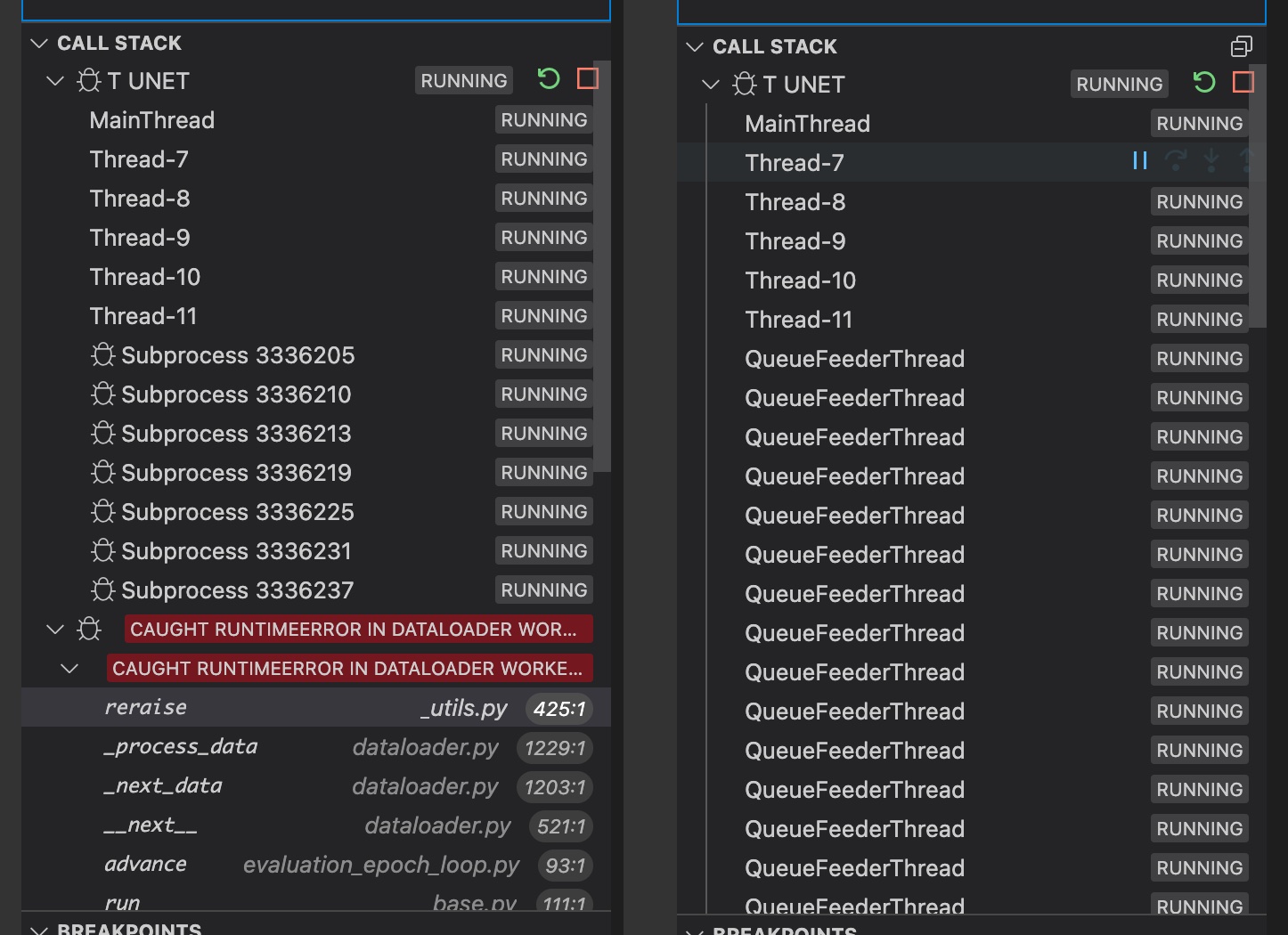Viewport: 1288px width, 935px height.
Task: Click the CAUGHT RUNTIMEERROR IN DATALOADER label
Action: pyautogui.click(x=356, y=629)
